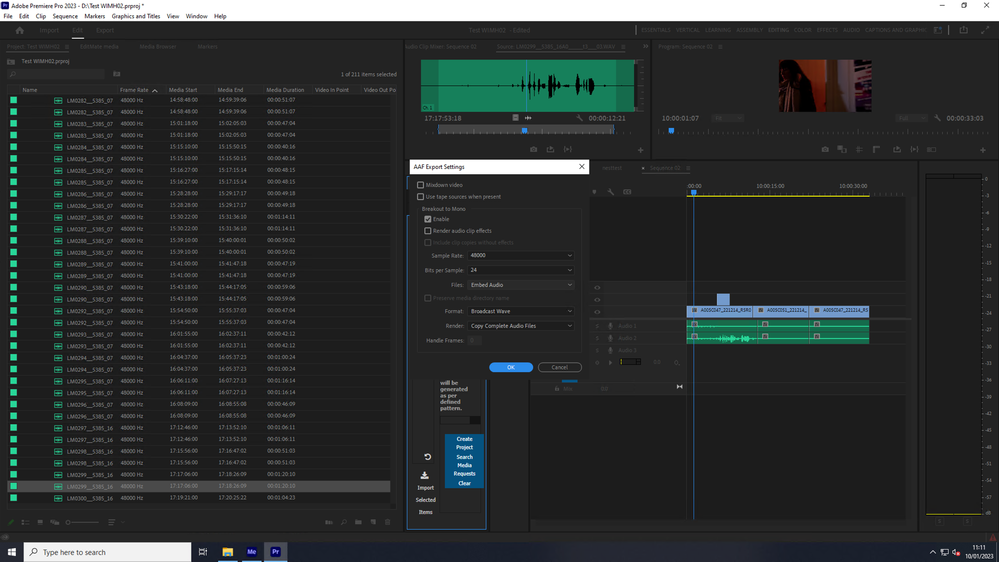The image size is (999, 562).
Task: Toggle eye visibility of top video track
Action: (597, 288)
